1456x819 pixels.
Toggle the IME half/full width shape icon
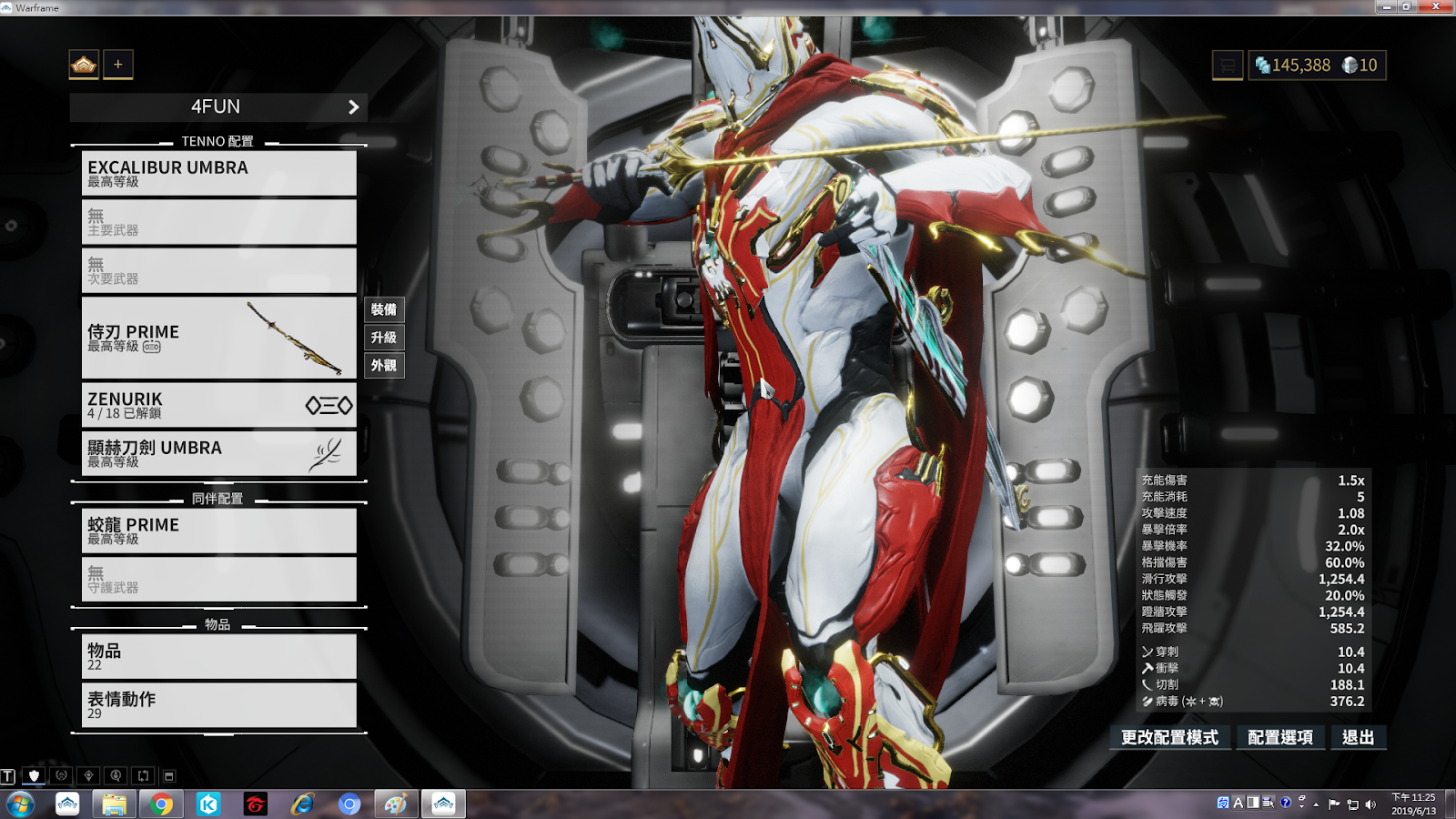[x=1253, y=803]
